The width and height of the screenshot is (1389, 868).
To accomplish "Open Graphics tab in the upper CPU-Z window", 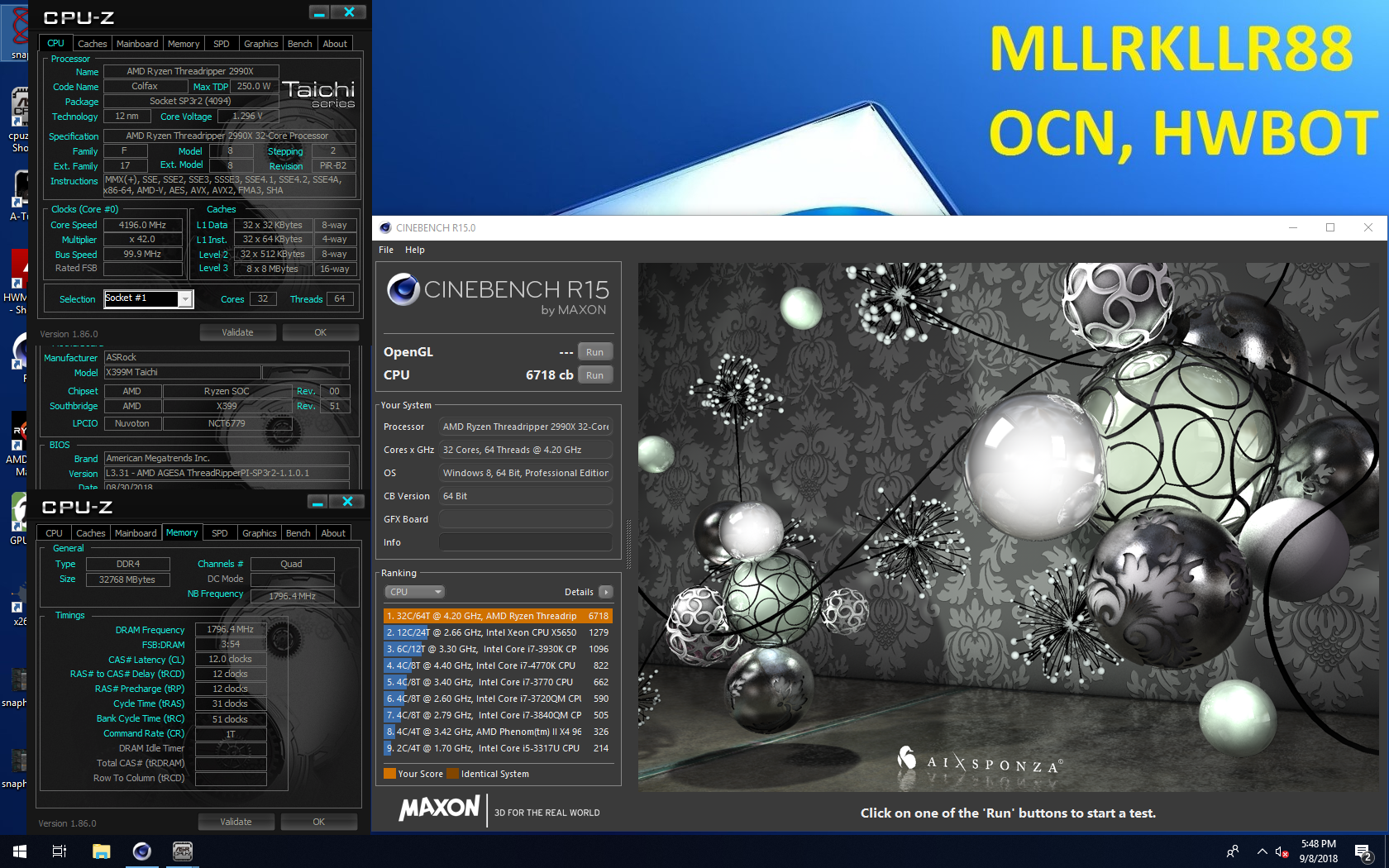I will 261,44.
